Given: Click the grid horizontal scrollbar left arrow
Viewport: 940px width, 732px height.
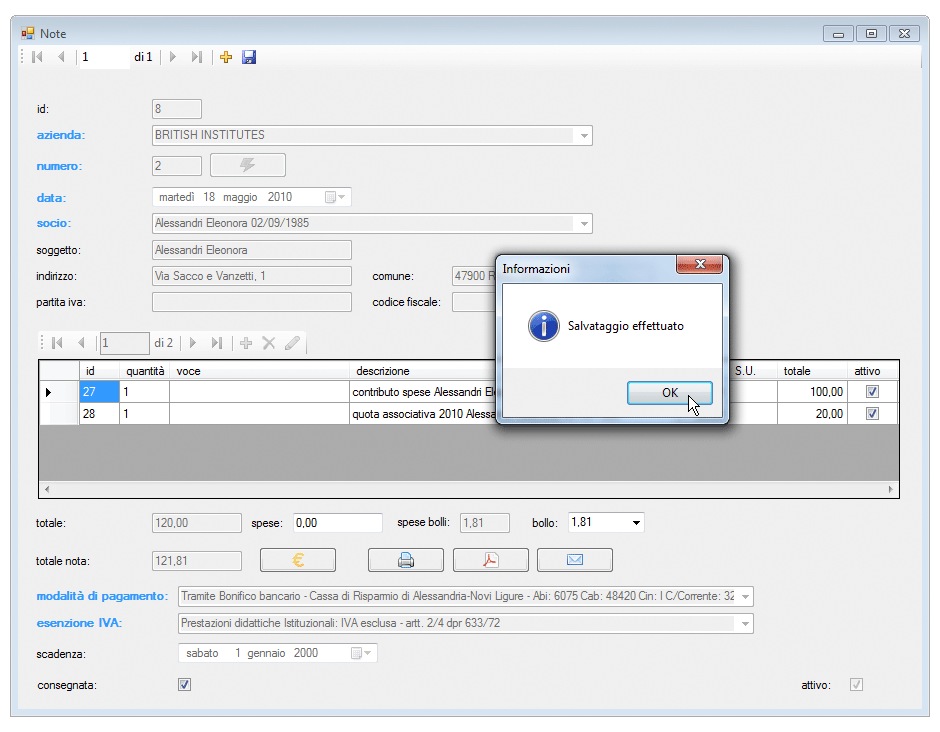Looking at the screenshot, I should (x=47, y=489).
